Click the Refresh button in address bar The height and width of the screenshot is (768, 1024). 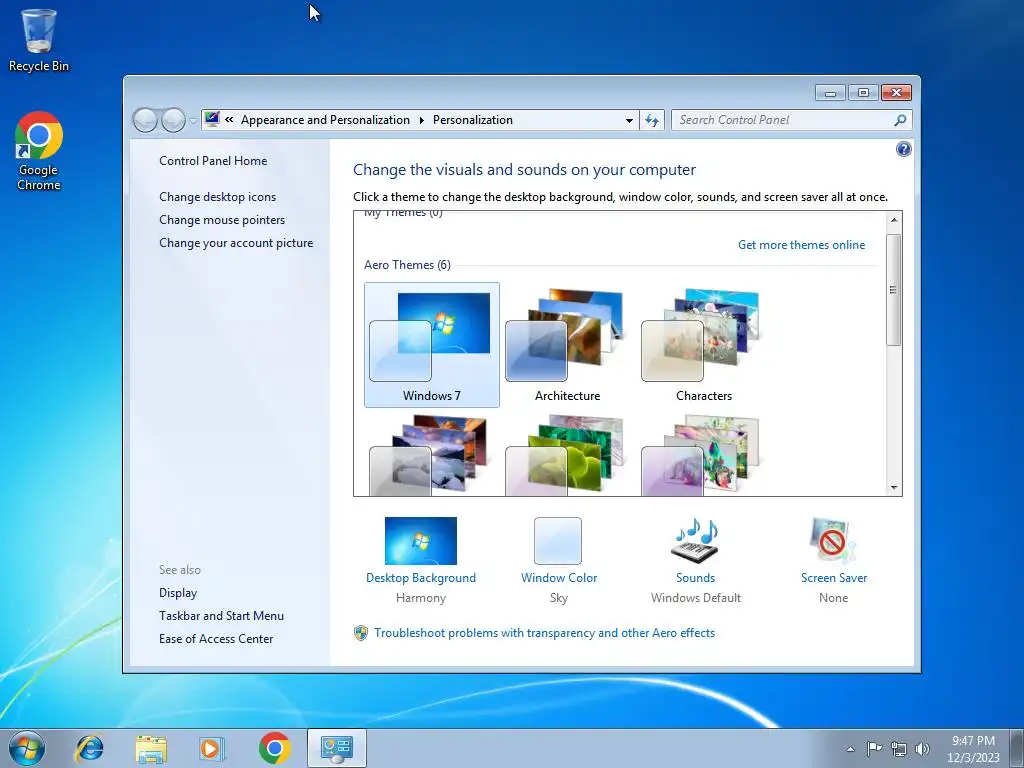pos(652,120)
